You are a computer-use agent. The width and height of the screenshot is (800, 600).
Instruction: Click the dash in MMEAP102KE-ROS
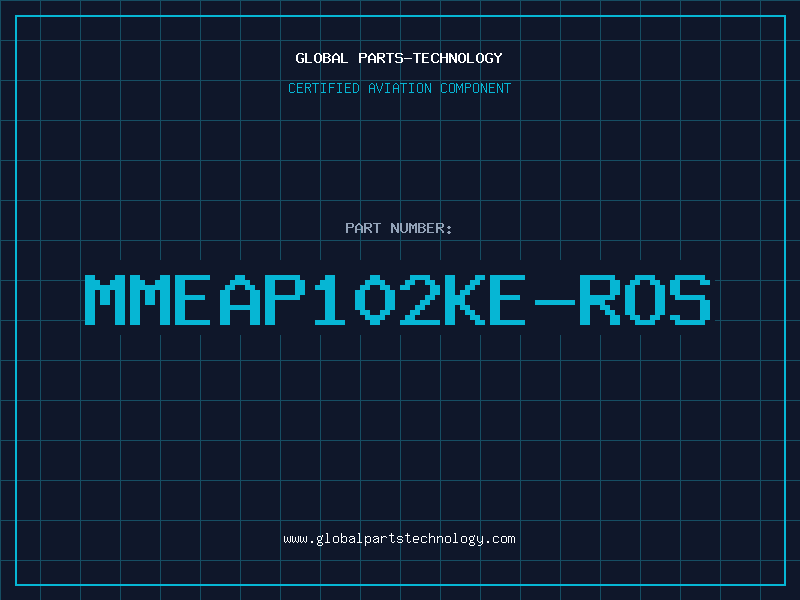pyautogui.click(x=555, y=300)
